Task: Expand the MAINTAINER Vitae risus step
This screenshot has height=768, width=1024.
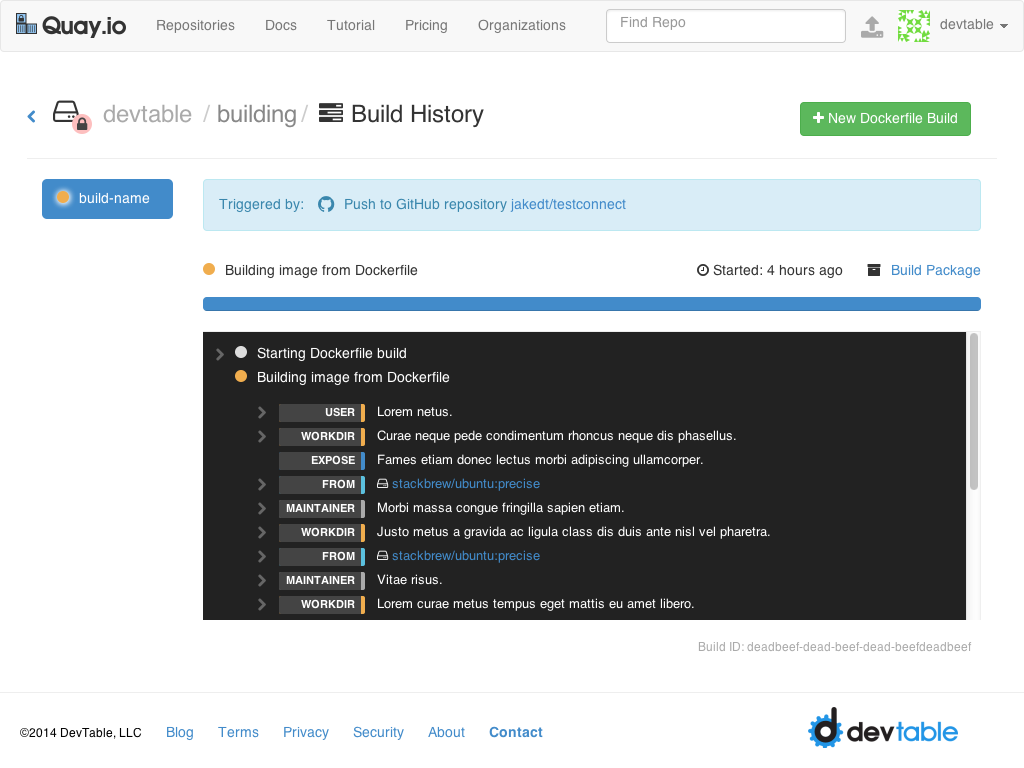Action: (262, 580)
